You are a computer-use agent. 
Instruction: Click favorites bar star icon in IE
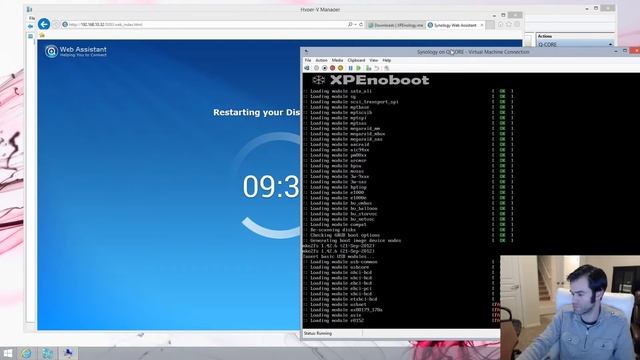[42, 36]
